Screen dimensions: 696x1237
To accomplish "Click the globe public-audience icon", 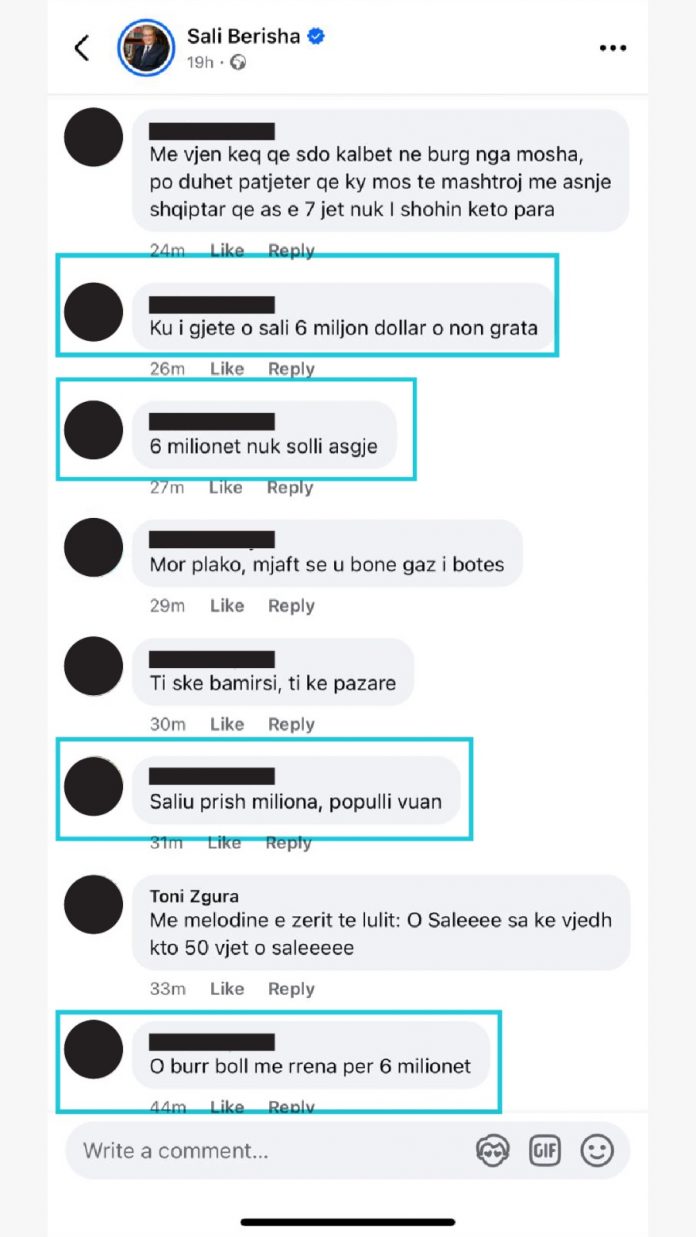I will [x=238, y=63].
